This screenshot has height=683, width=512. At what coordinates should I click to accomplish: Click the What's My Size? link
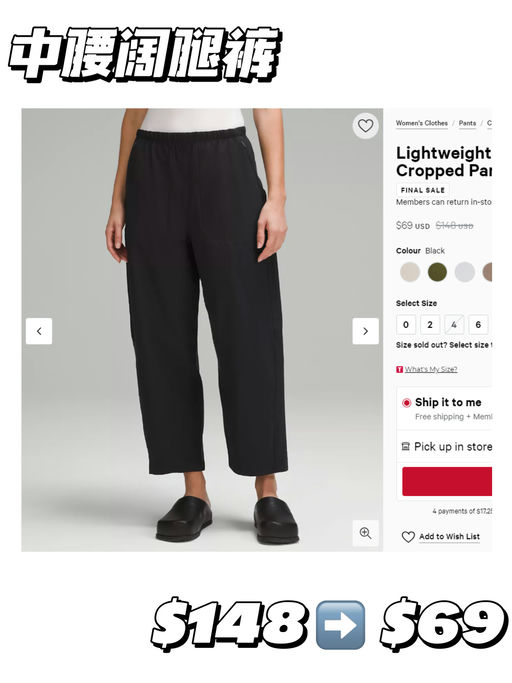point(431,369)
